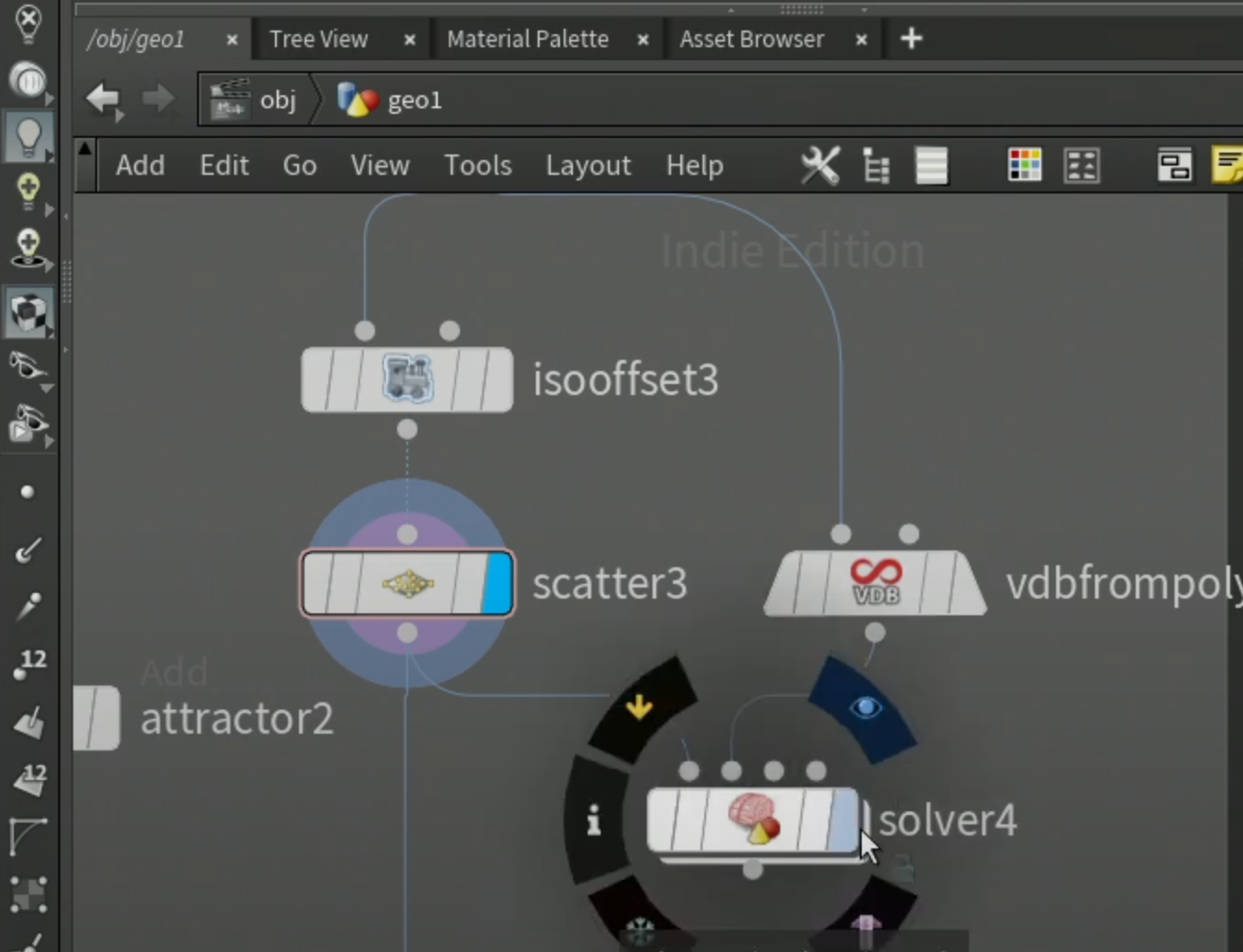Open the wrench parameters icon in toolbar
This screenshot has height=952, width=1243.
pyautogui.click(x=820, y=167)
